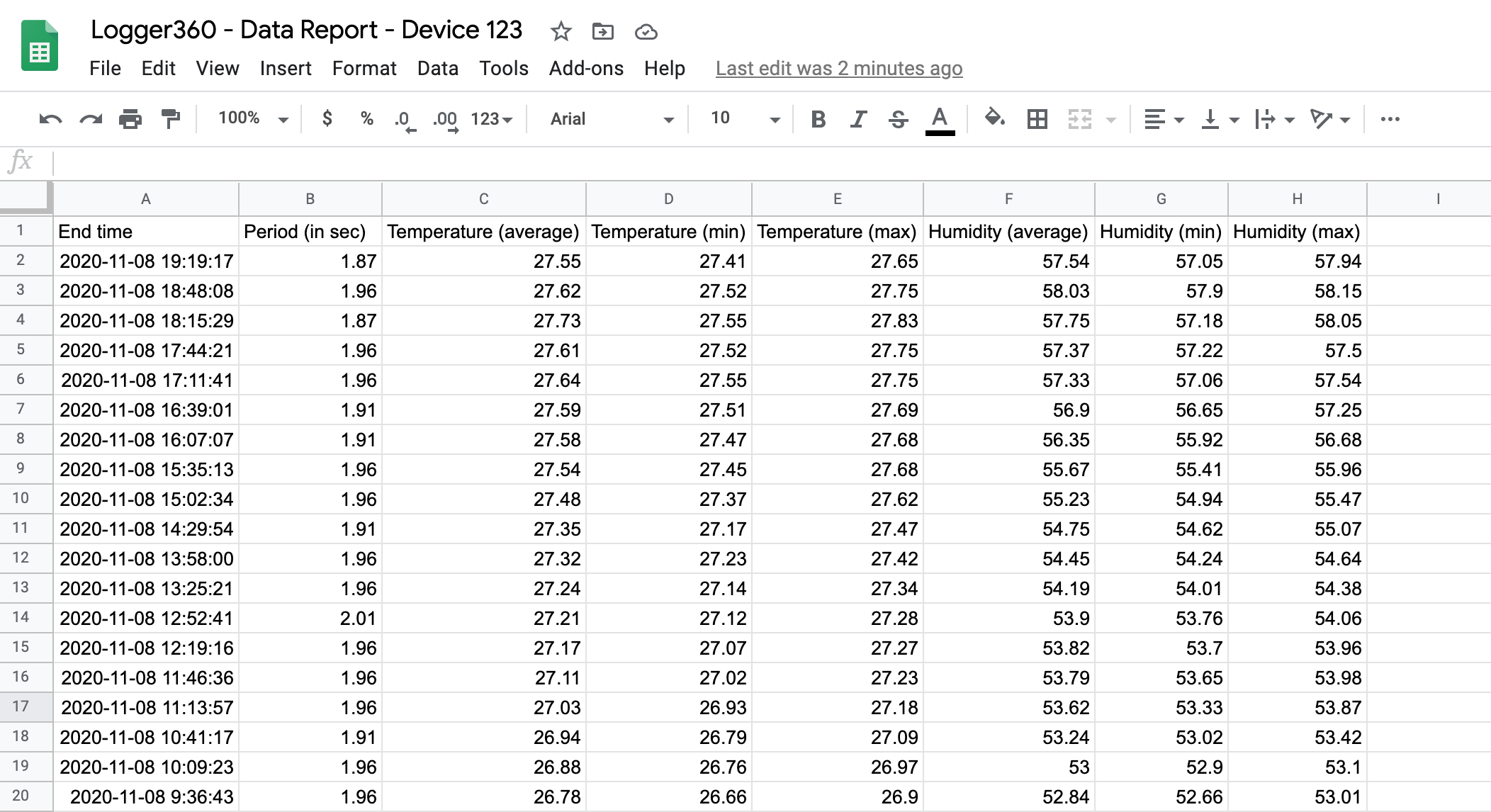Increase decimal places
The width and height of the screenshot is (1491, 812).
445,120
